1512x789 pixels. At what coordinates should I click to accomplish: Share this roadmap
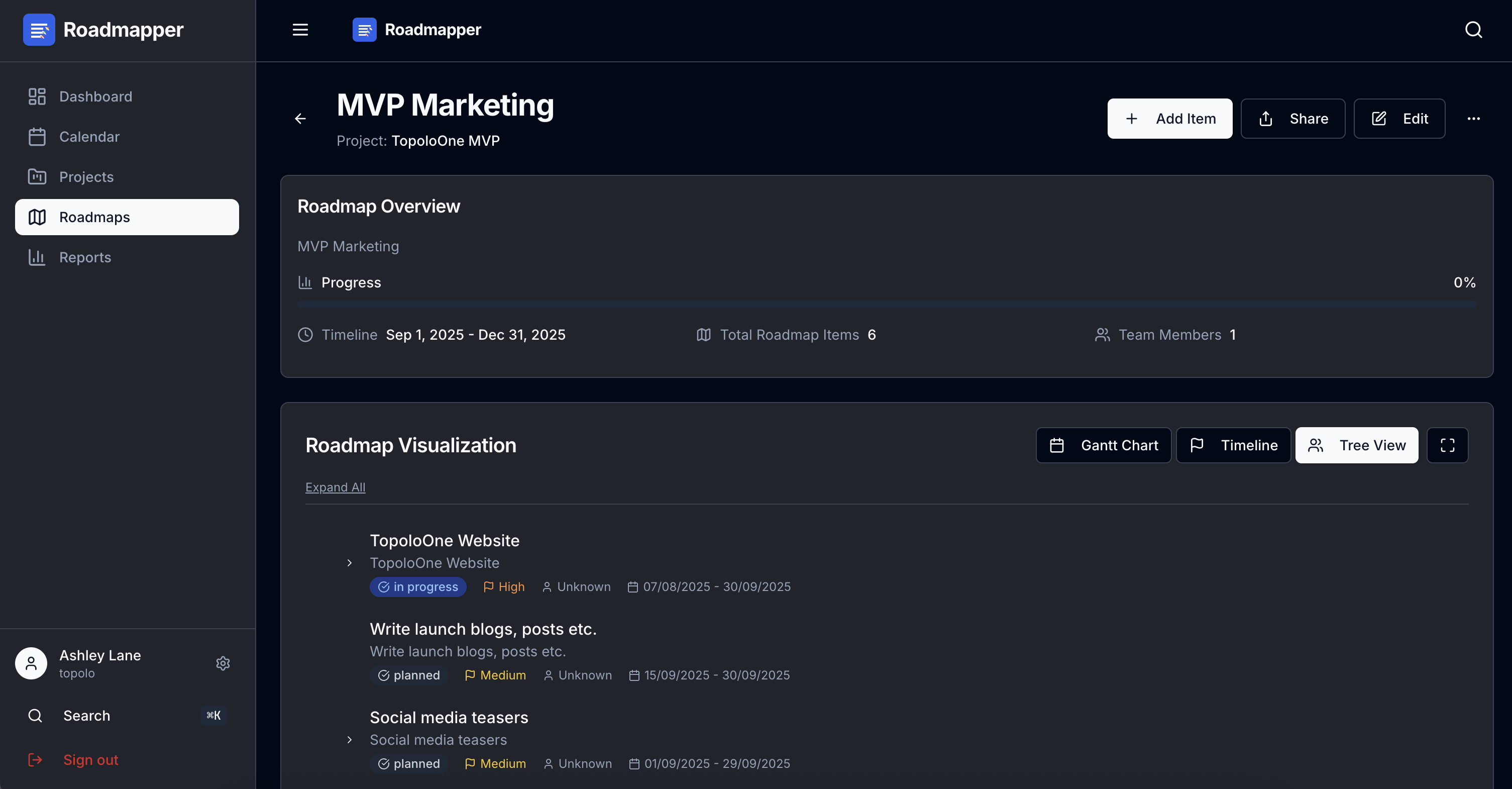tap(1292, 119)
